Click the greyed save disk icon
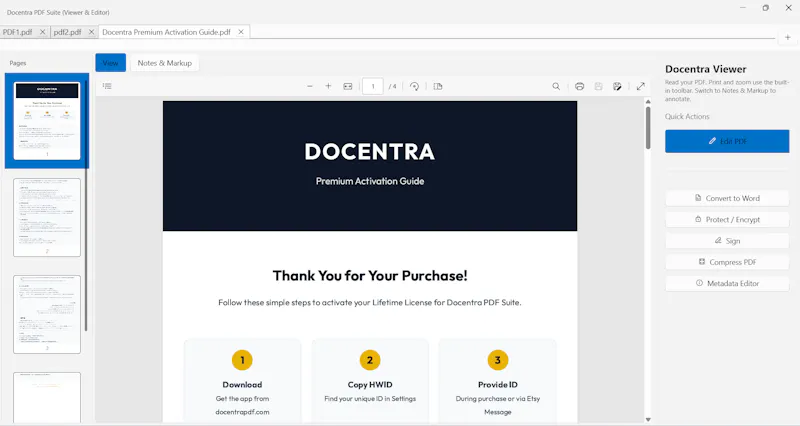Image resolution: width=800 pixels, height=426 pixels. point(598,86)
